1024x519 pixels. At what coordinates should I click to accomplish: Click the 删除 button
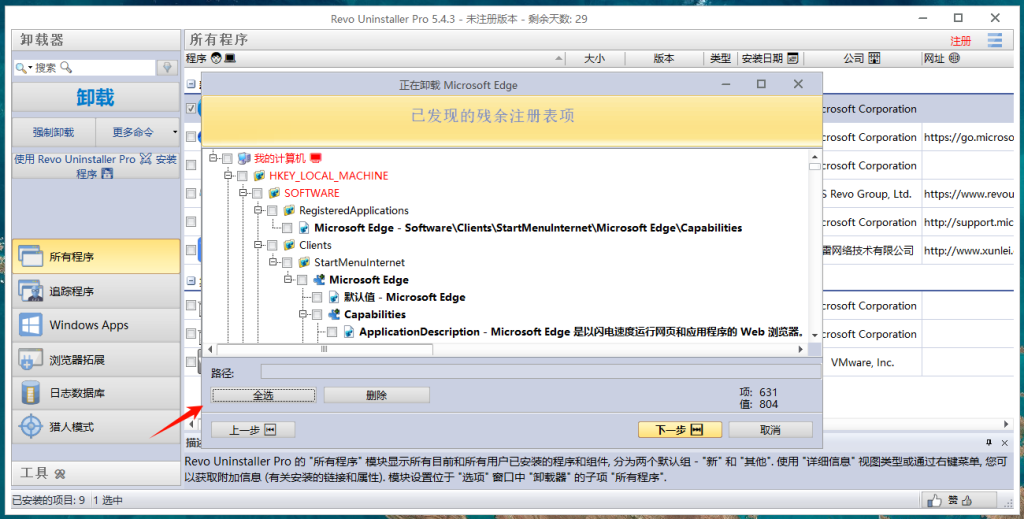click(377, 395)
